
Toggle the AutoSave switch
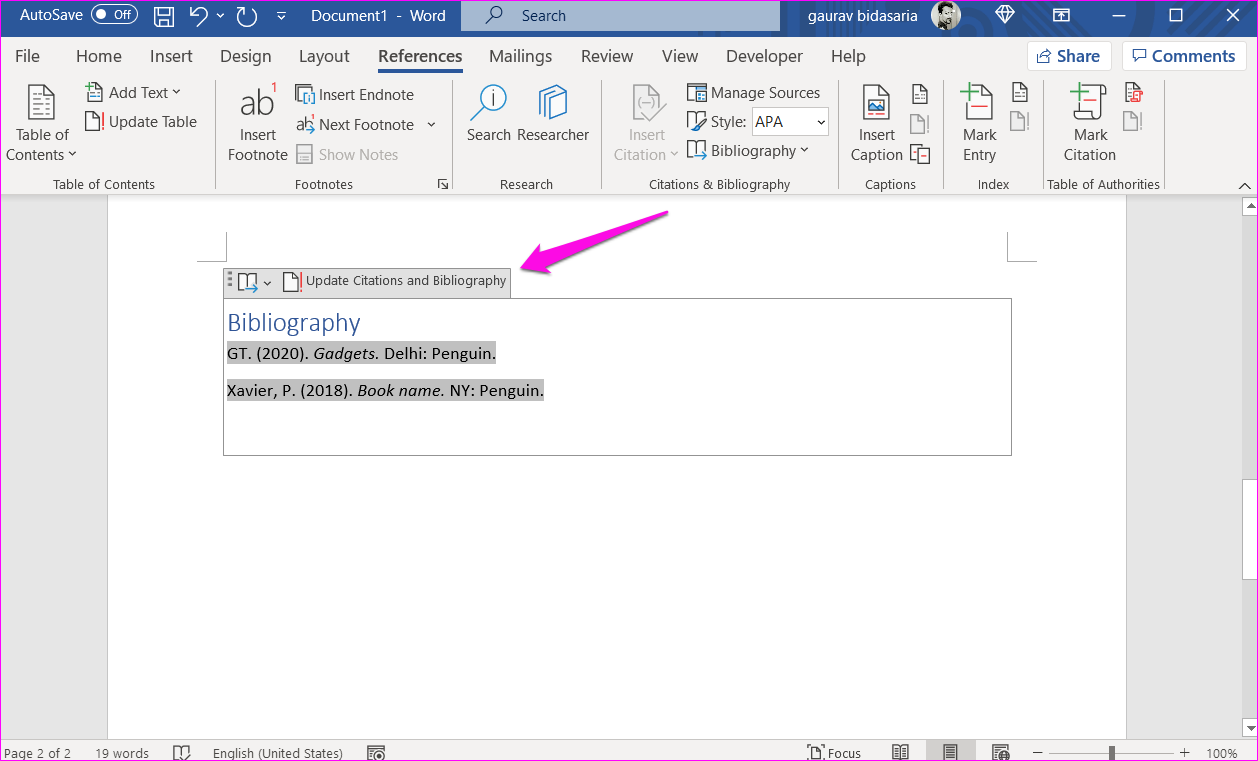[114, 15]
